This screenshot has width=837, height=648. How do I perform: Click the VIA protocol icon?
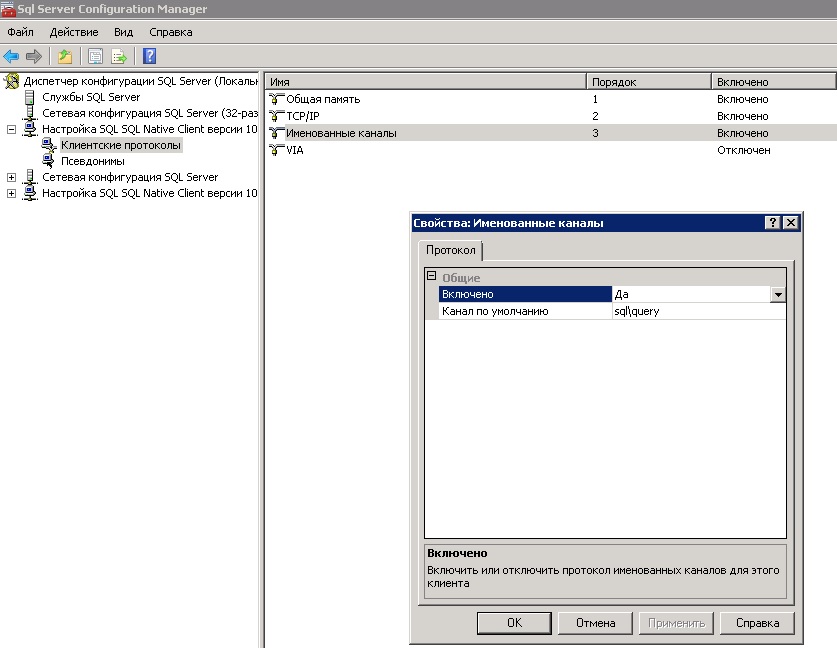point(276,150)
